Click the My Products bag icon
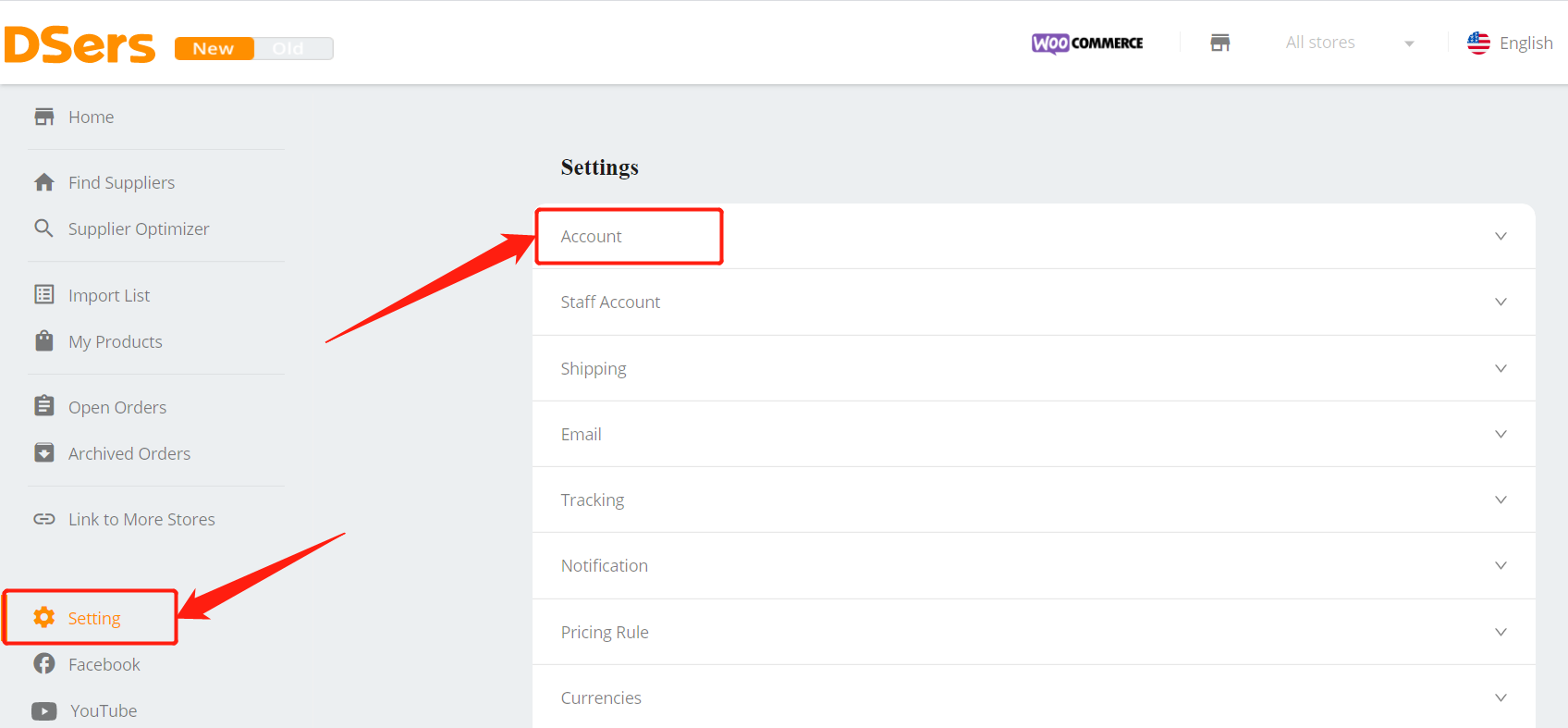This screenshot has width=1568, height=728. (x=44, y=340)
